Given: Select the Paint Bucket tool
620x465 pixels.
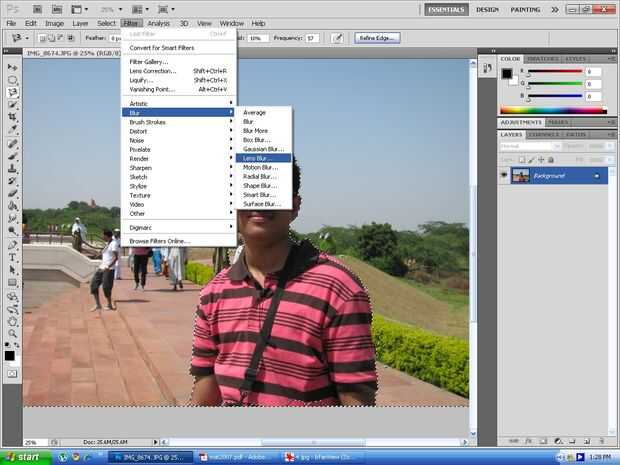Looking at the screenshot, I should click(x=12, y=206).
